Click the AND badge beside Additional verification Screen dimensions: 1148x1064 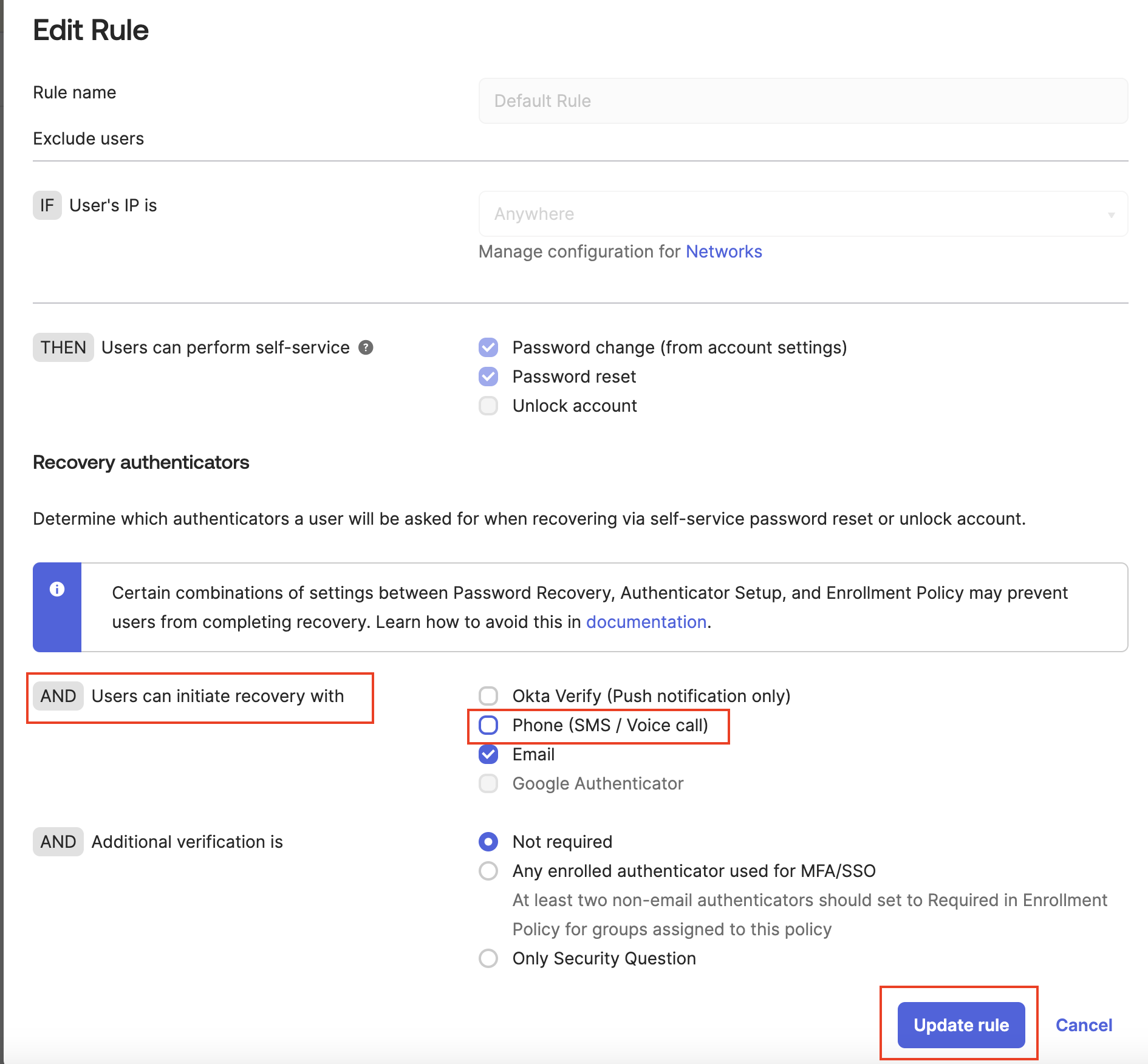[58, 842]
